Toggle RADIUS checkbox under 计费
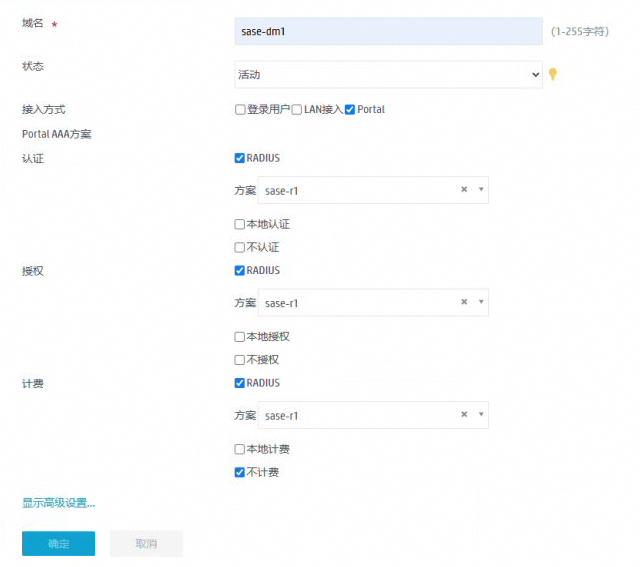The height and width of the screenshot is (567, 640). pyautogui.click(x=240, y=383)
